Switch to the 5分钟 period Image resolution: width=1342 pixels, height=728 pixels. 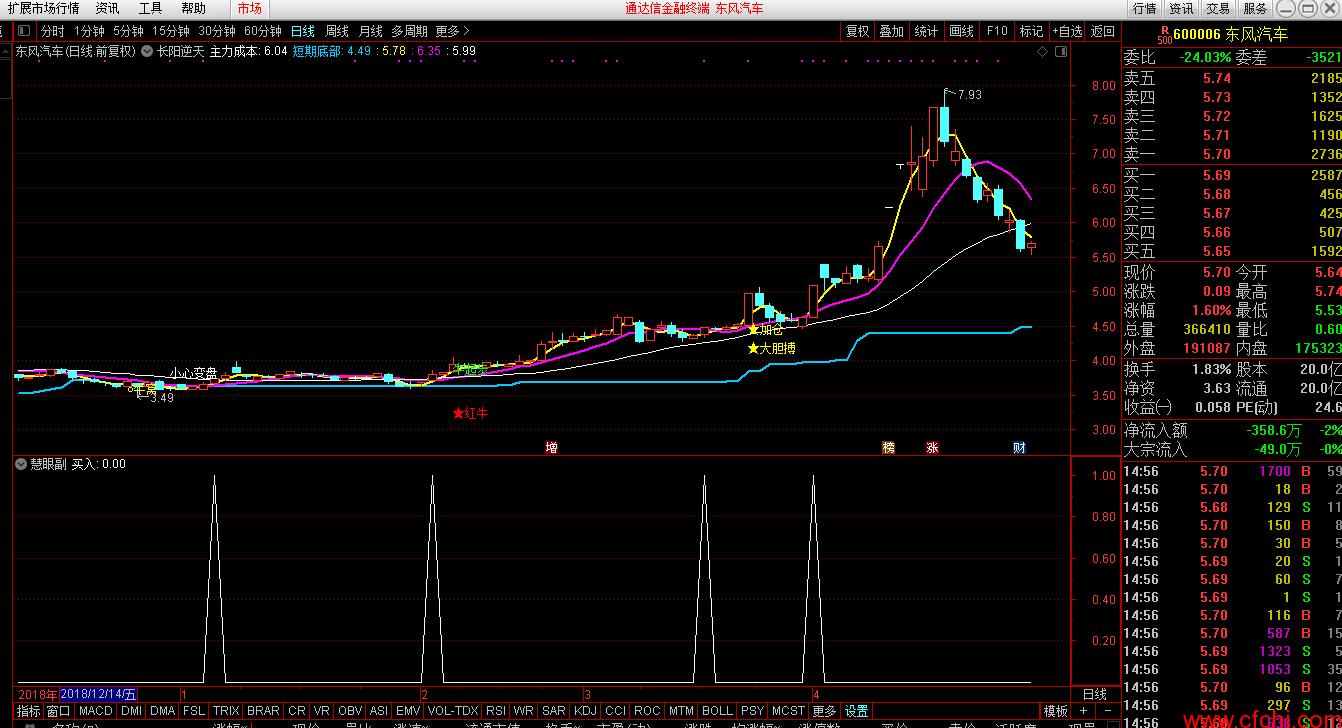pos(128,31)
